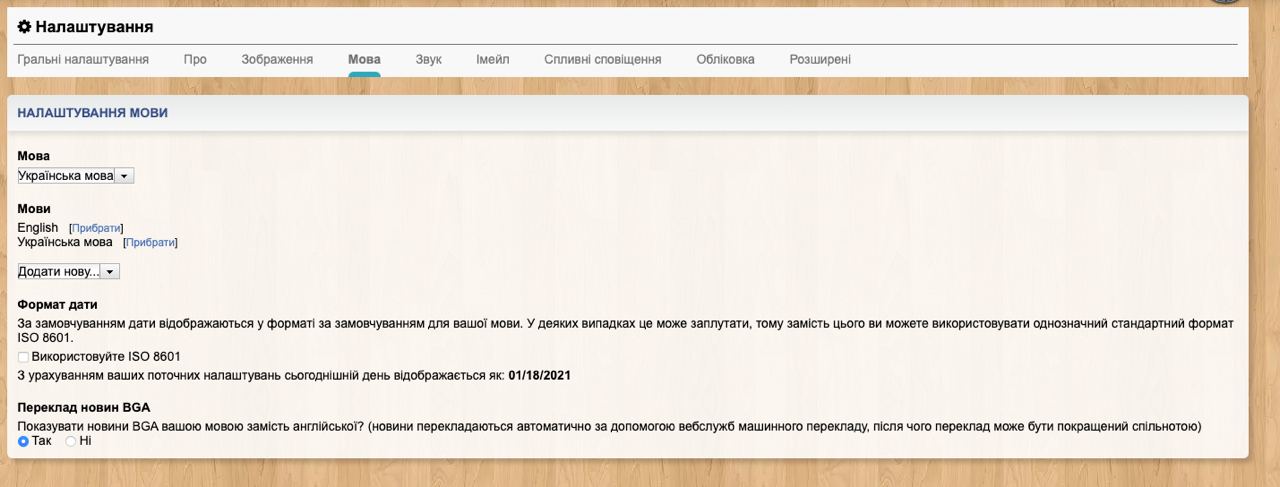Choose the Ні radio button
This screenshot has height=487, width=1280.
pyautogui.click(x=70, y=441)
